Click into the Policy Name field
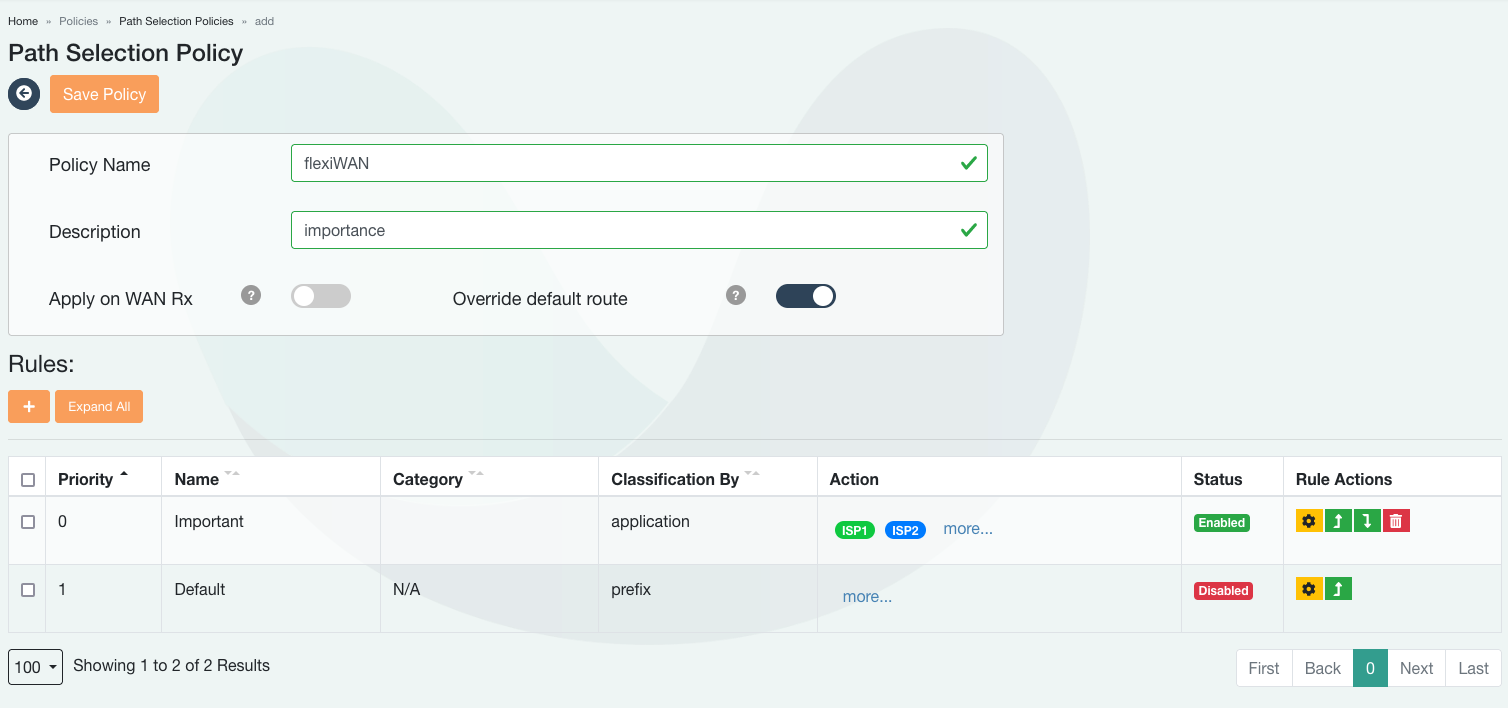The height and width of the screenshot is (708, 1508). [620, 163]
